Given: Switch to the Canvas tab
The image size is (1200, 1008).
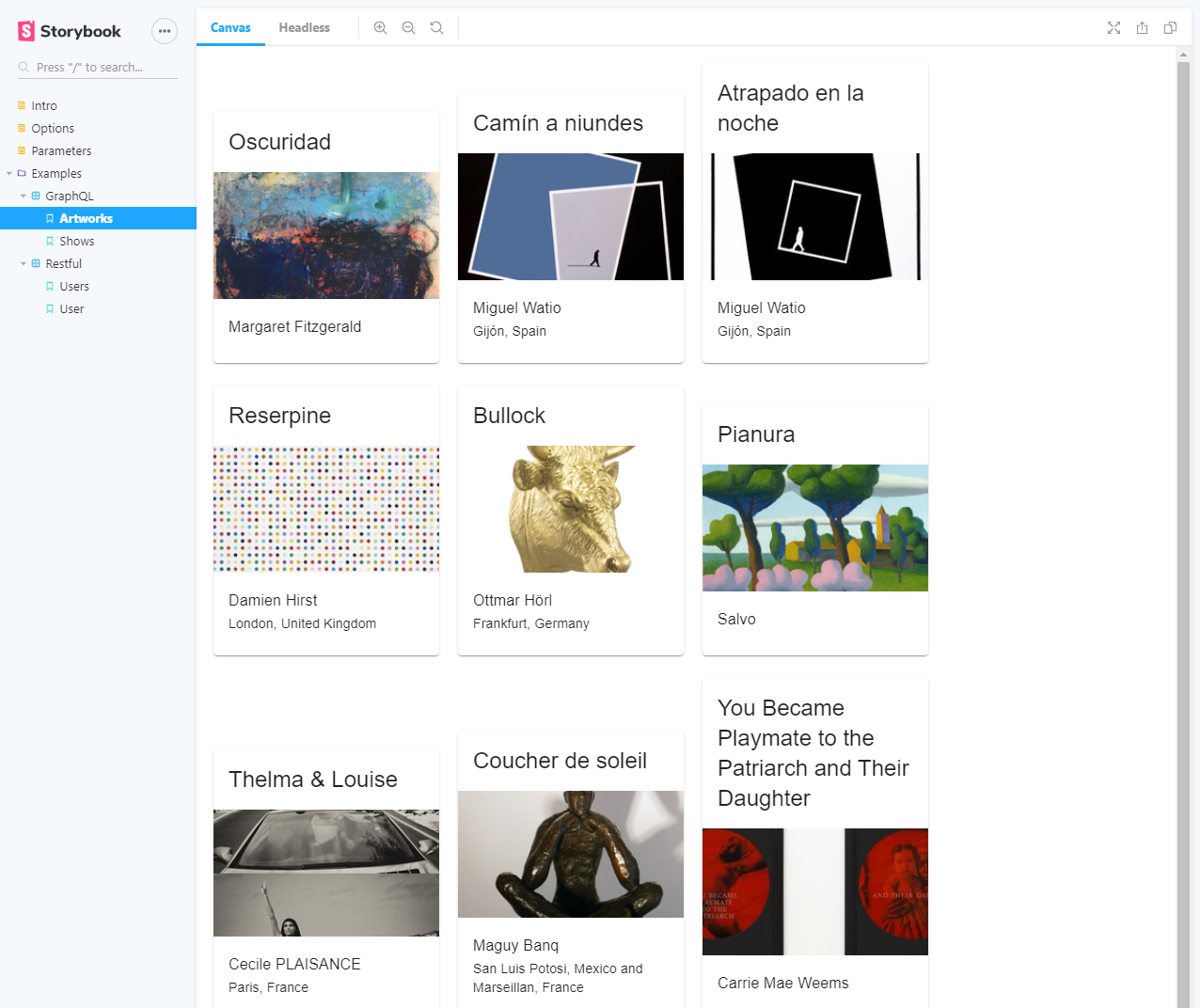Looking at the screenshot, I should click(230, 27).
